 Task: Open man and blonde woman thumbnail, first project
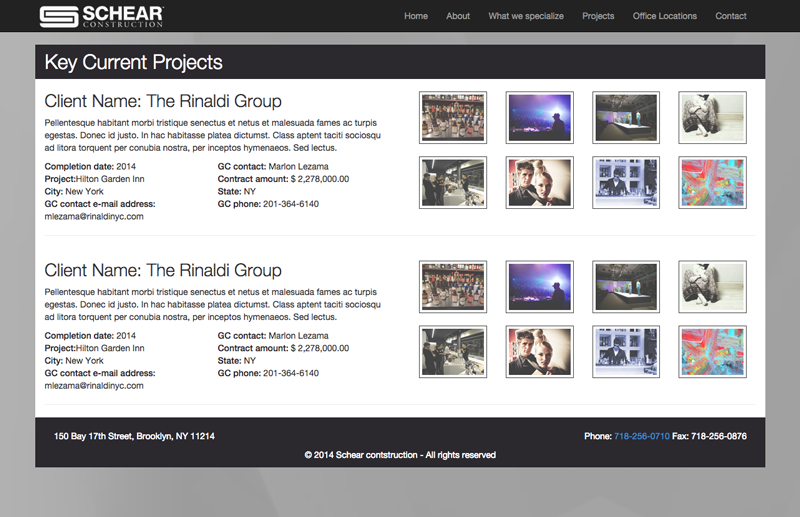point(539,183)
